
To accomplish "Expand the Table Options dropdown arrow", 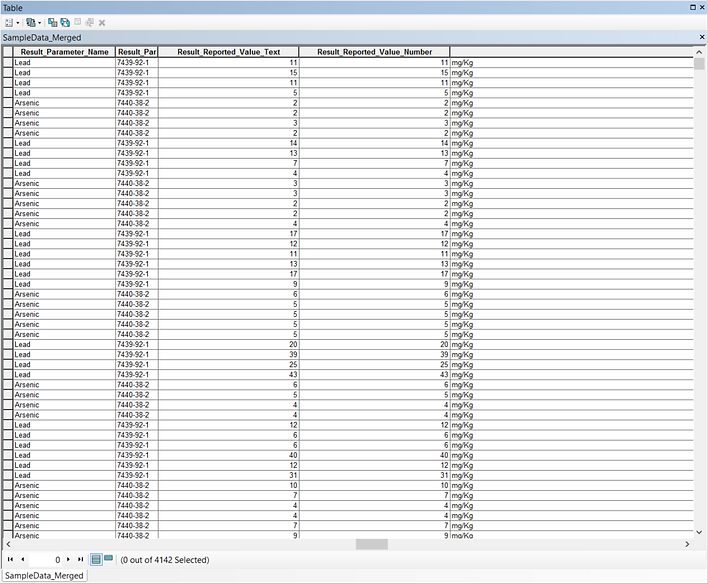I will pyautogui.click(x=18, y=23).
